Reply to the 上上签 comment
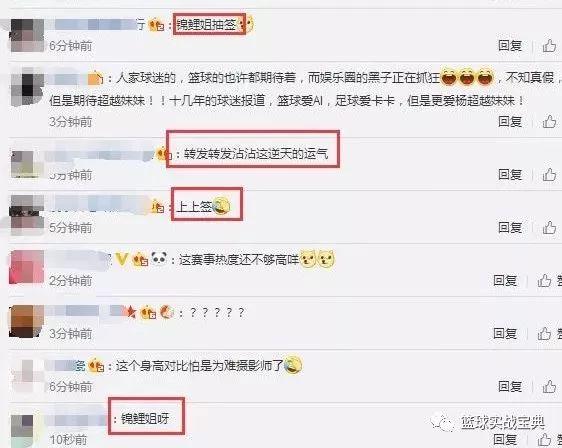 point(510,228)
